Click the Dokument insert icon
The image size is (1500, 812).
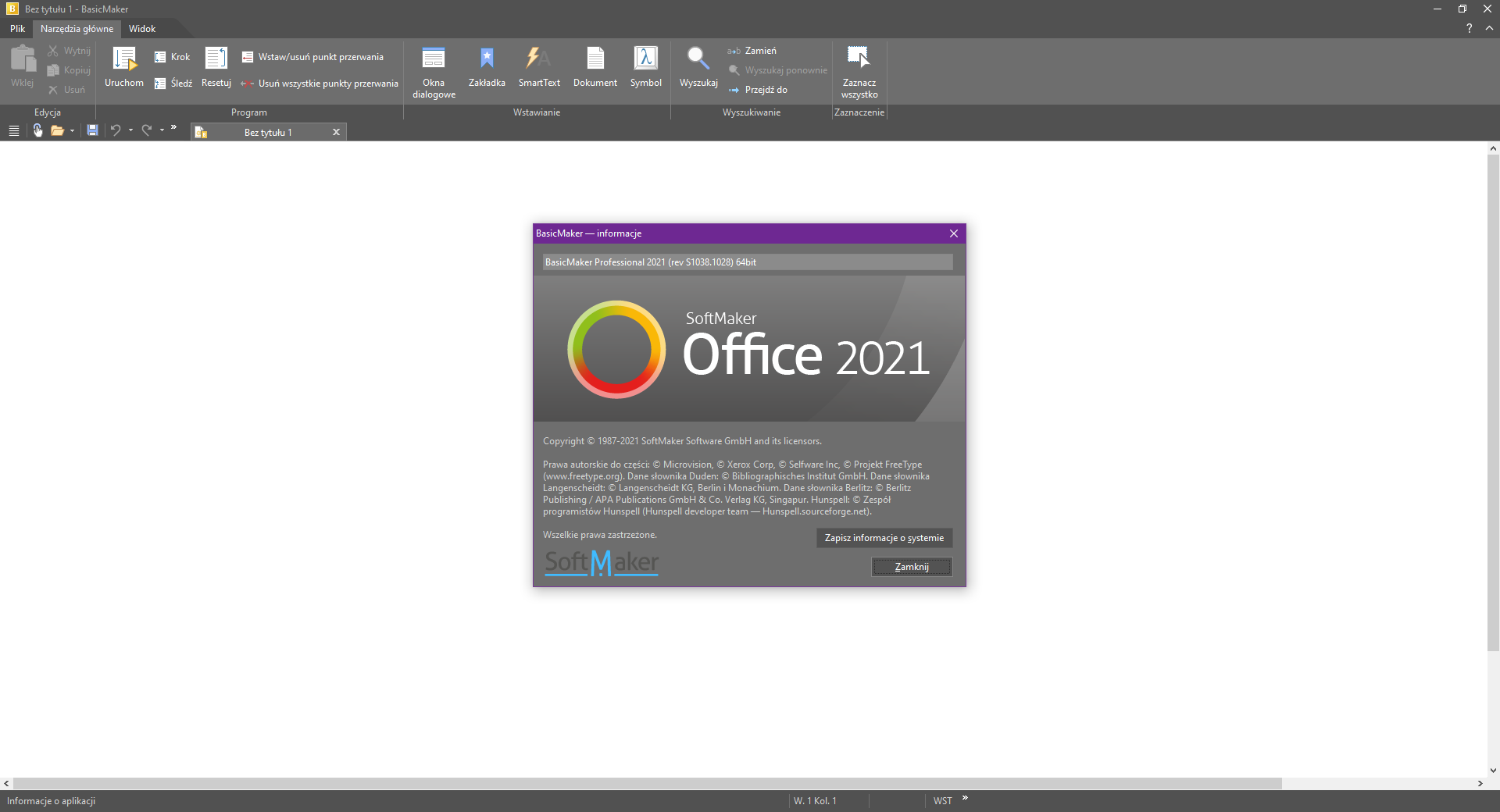click(x=595, y=58)
